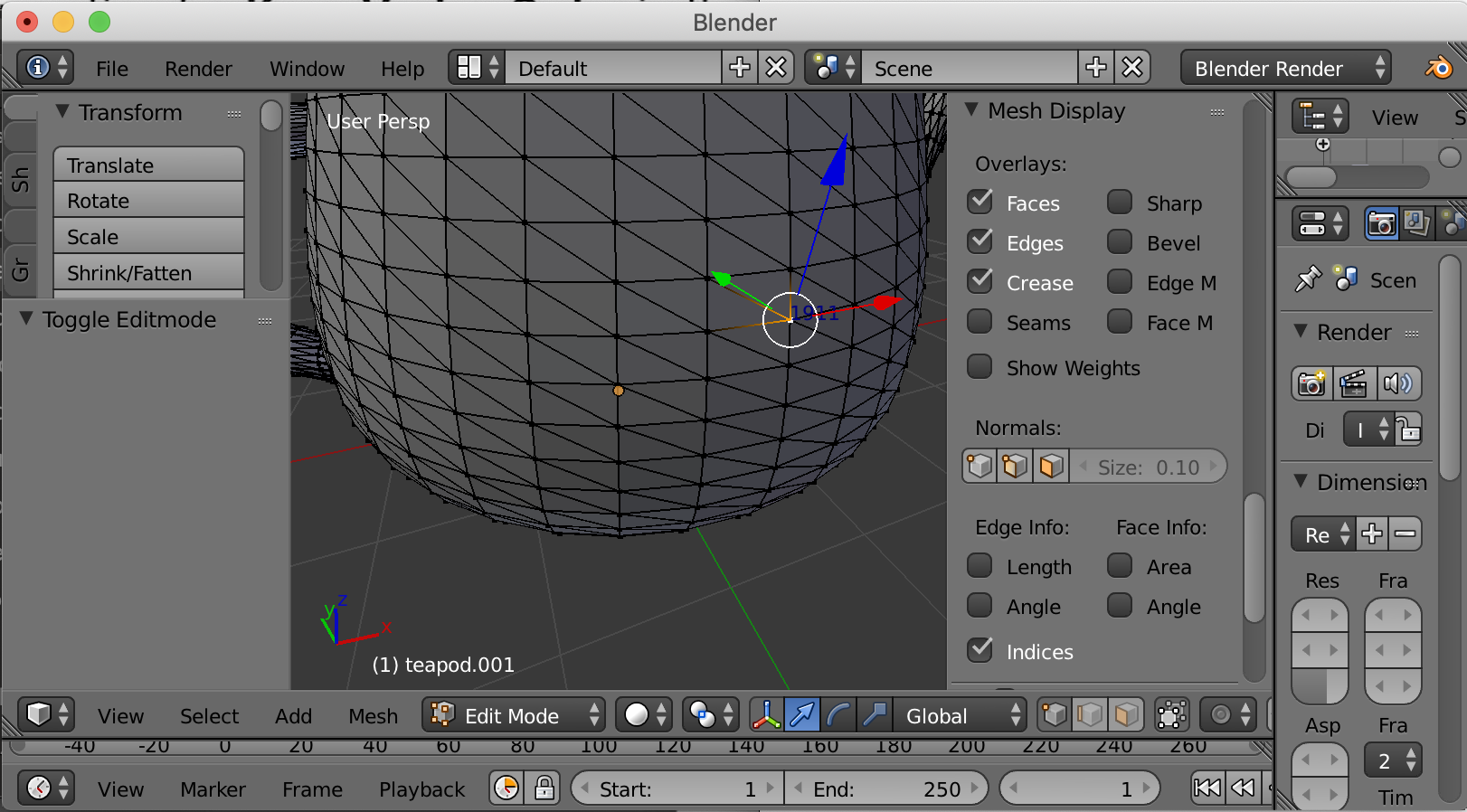Show face normals display
1467x812 pixels.
(x=1051, y=467)
